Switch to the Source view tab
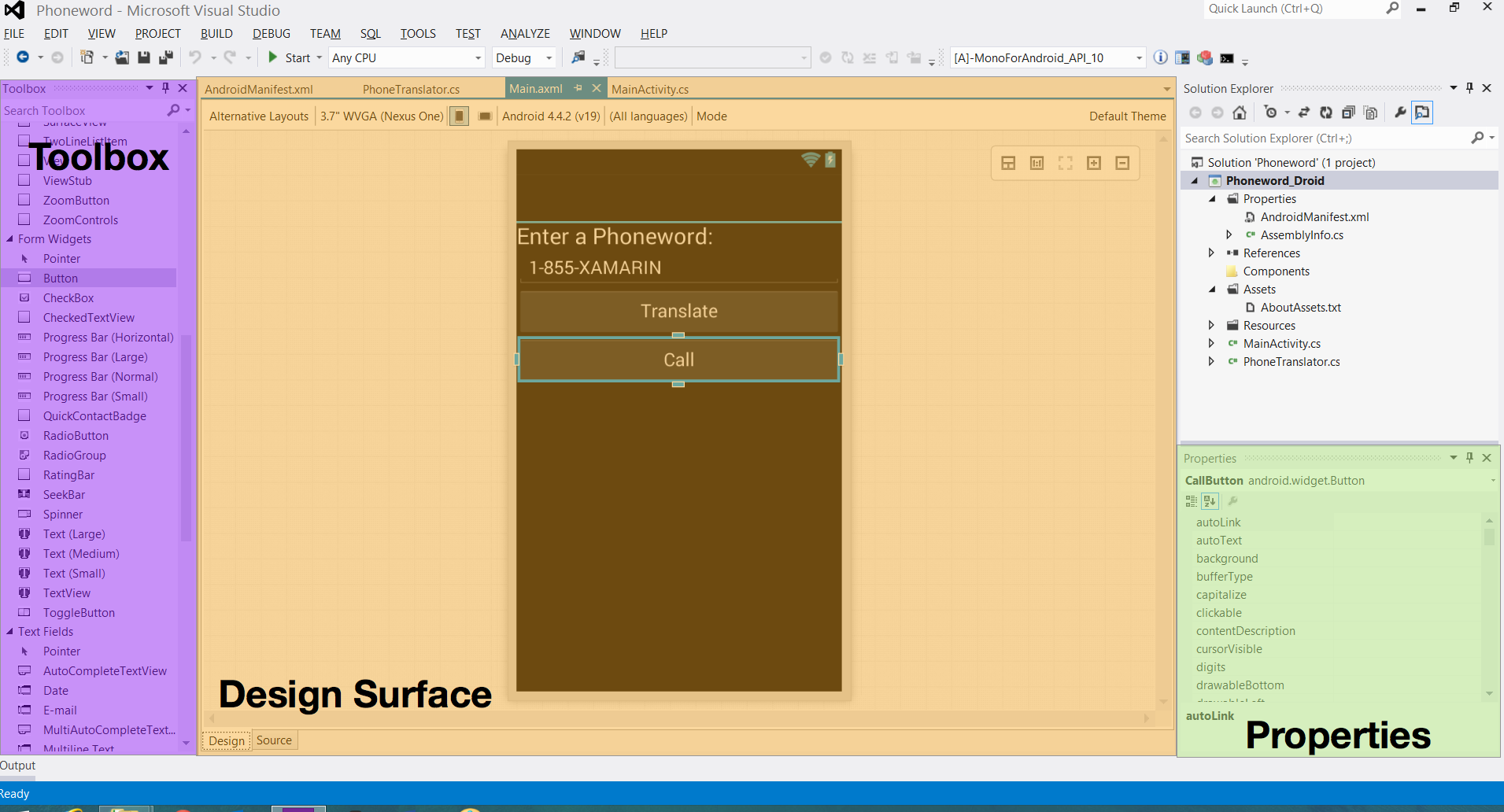 coord(274,740)
